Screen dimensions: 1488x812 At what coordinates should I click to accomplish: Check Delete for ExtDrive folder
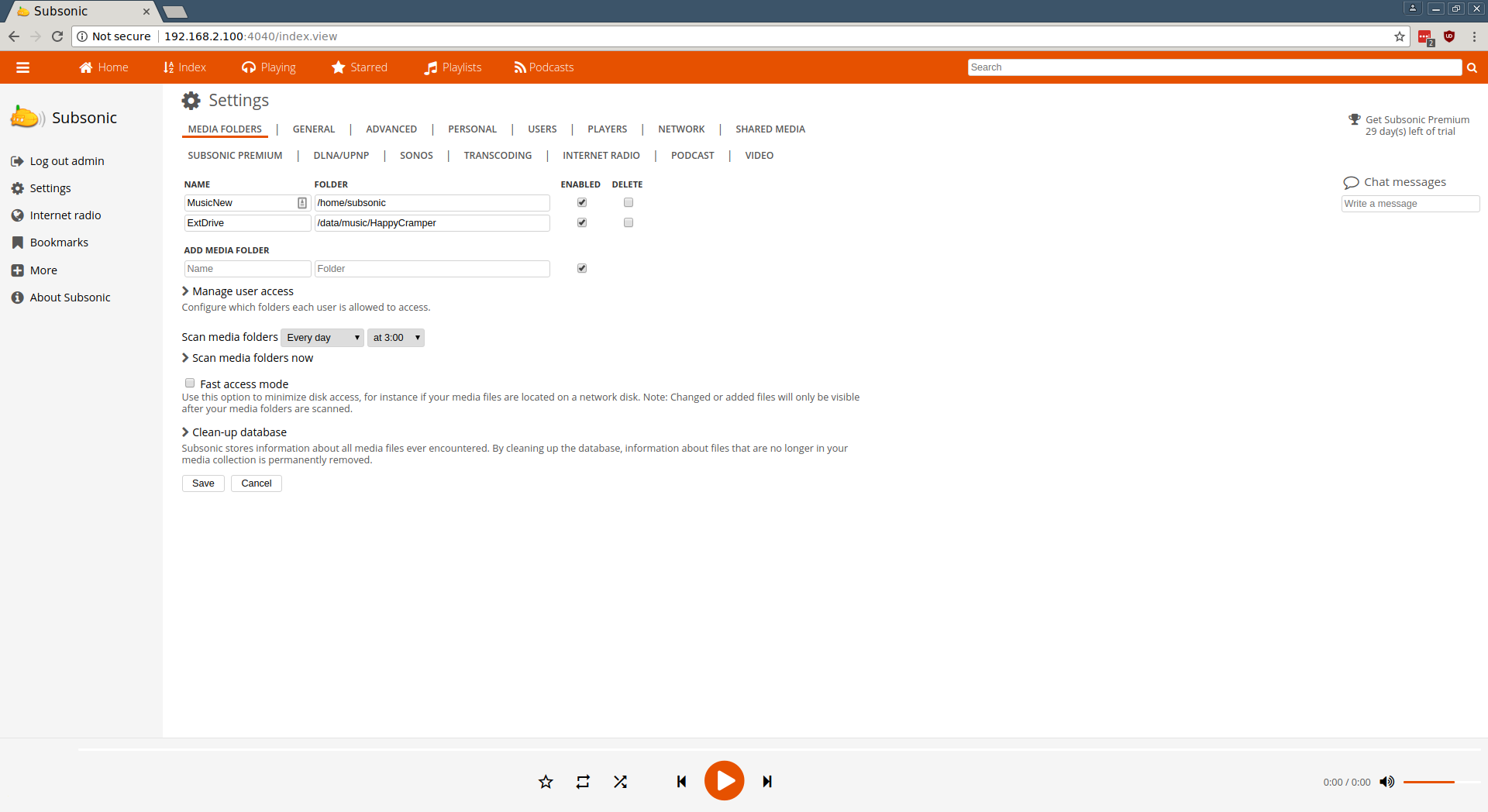click(x=629, y=223)
